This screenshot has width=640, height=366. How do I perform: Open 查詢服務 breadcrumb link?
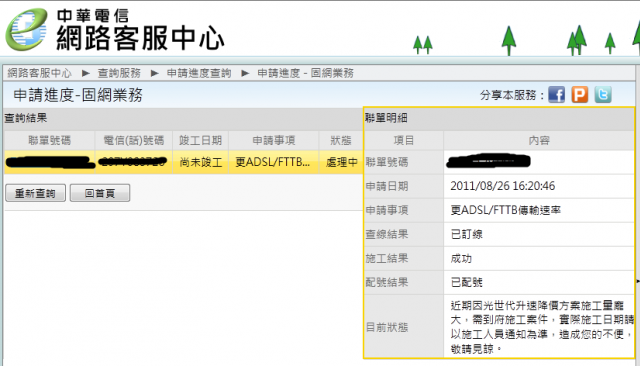pos(119,73)
